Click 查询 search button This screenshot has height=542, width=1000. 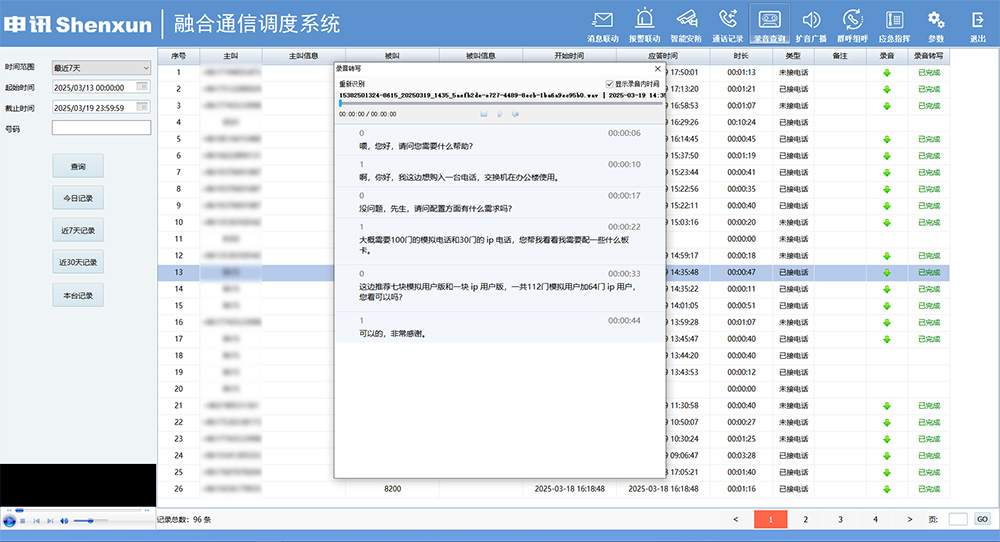[78, 166]
